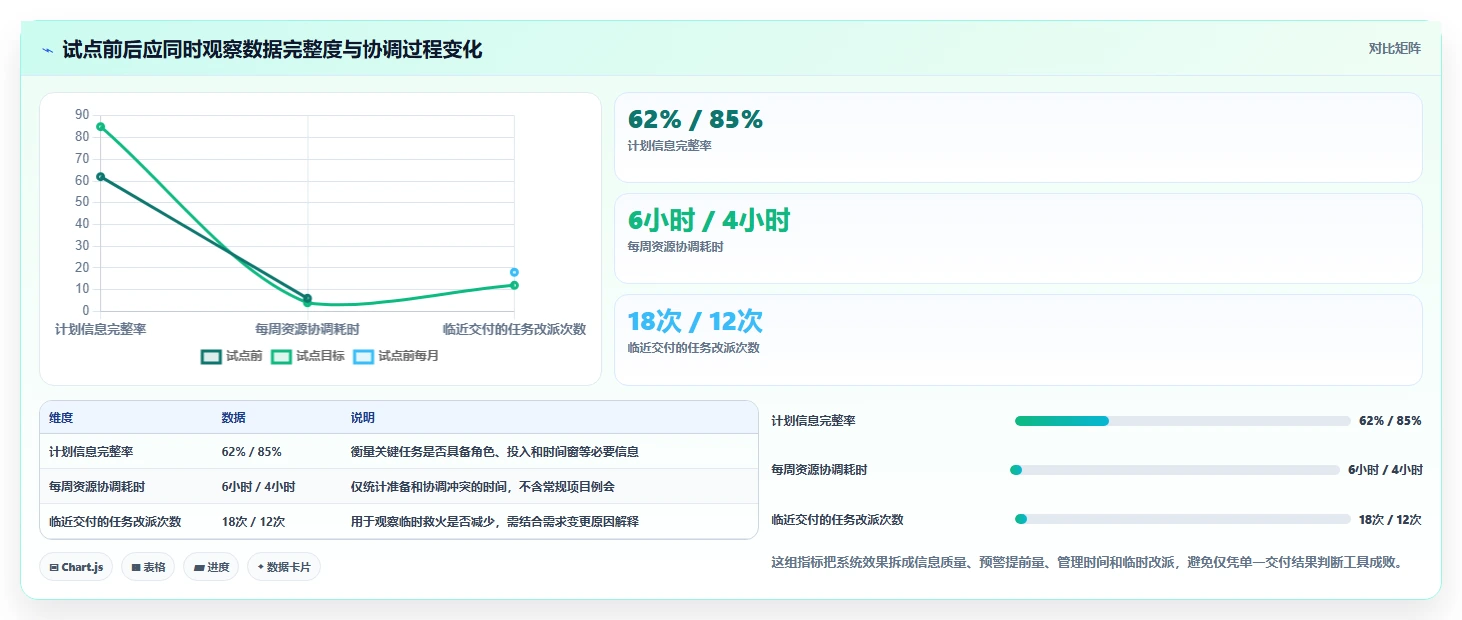
Task: Toggle the 试点前 legend item
Action: point(231,356)
